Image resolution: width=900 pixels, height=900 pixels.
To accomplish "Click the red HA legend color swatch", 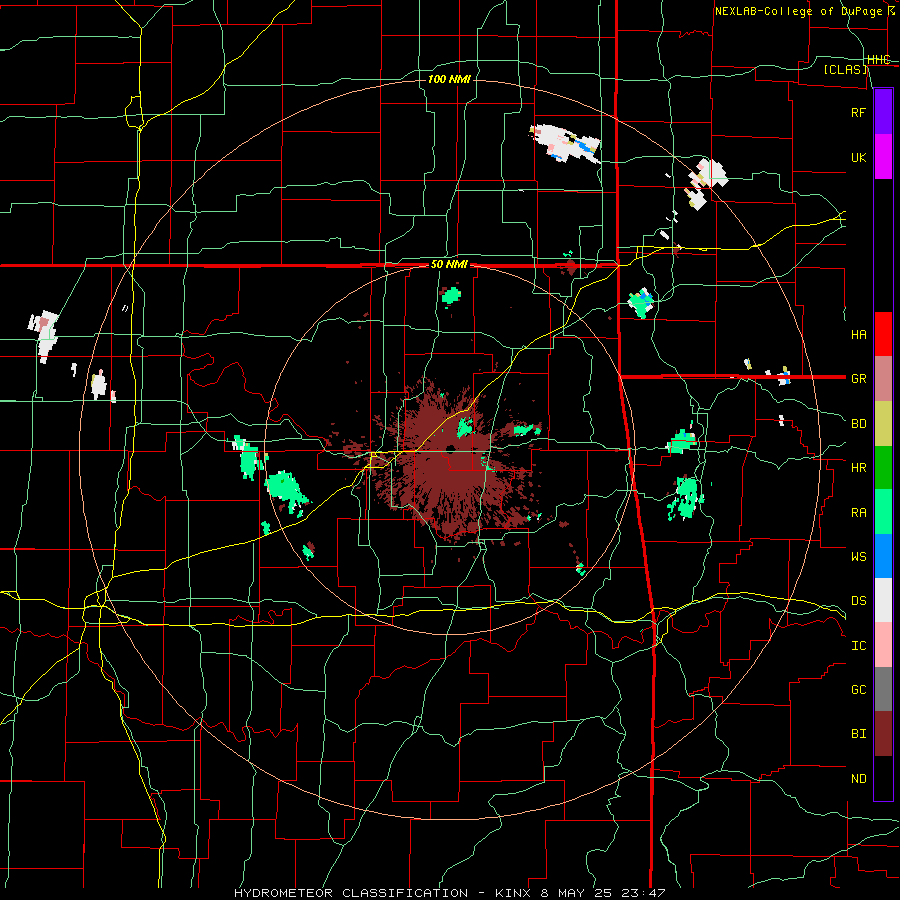I will click(x=883, y=334).
